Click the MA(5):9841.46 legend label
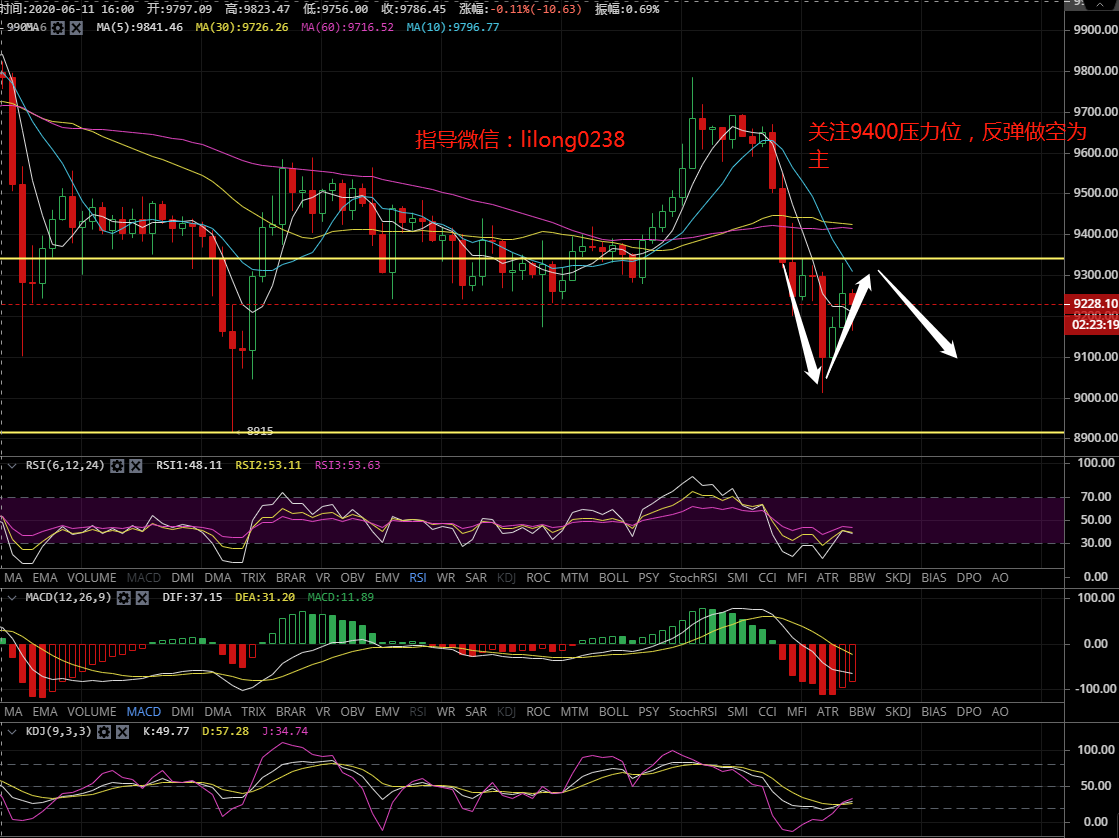Image resolution: width=1119 pixels, height=838 pixels. (x=139, y=27)
